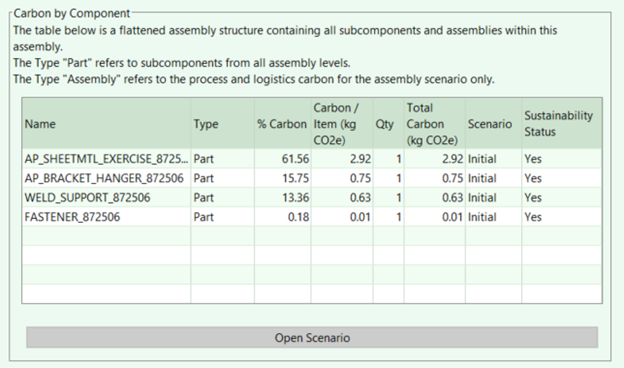Click the Carbon by Component group title
The height and width of the screenshot is (368, 624).
[x=72, y=13]
